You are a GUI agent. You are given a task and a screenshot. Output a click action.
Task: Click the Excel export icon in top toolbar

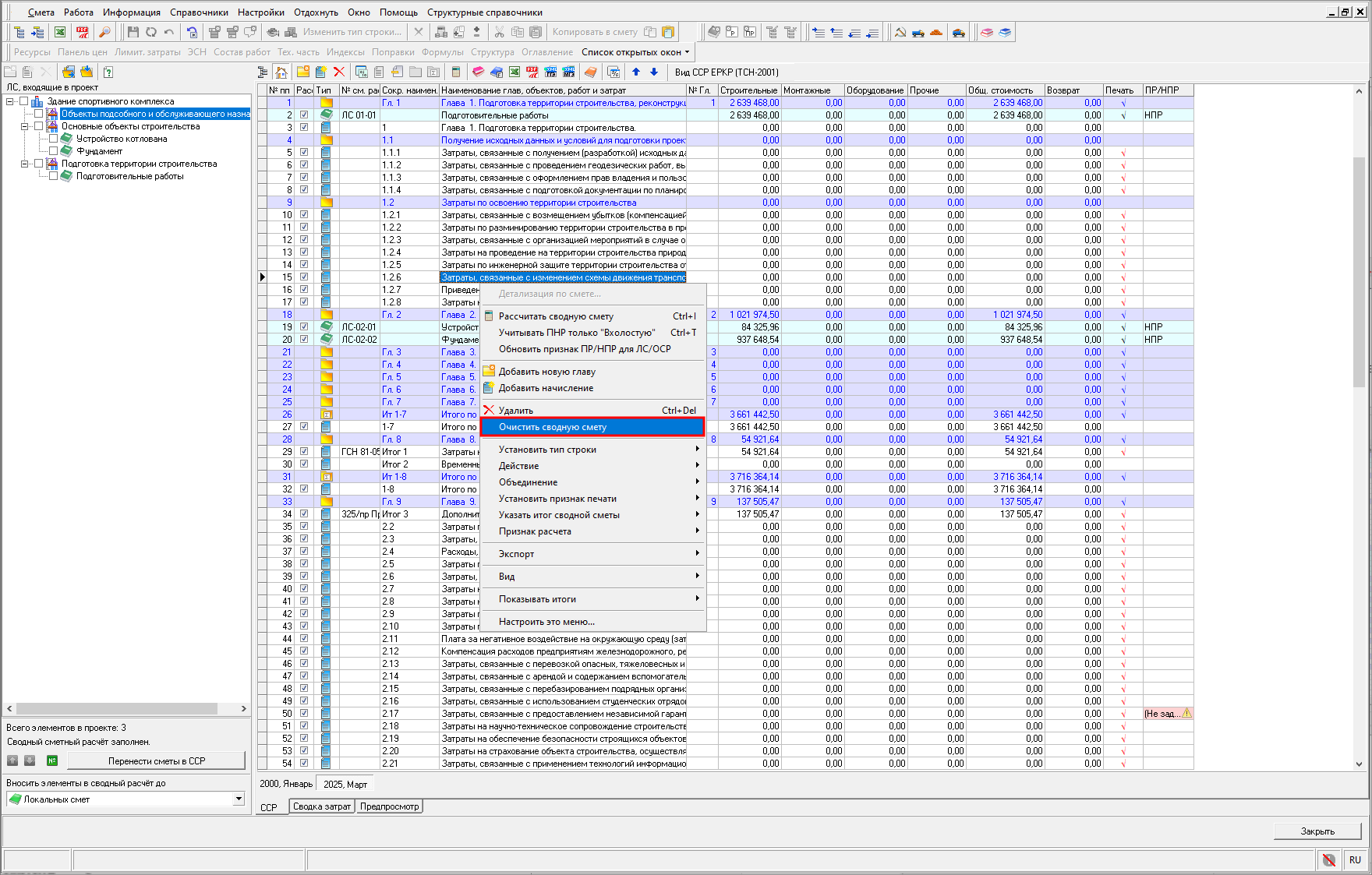60,32
